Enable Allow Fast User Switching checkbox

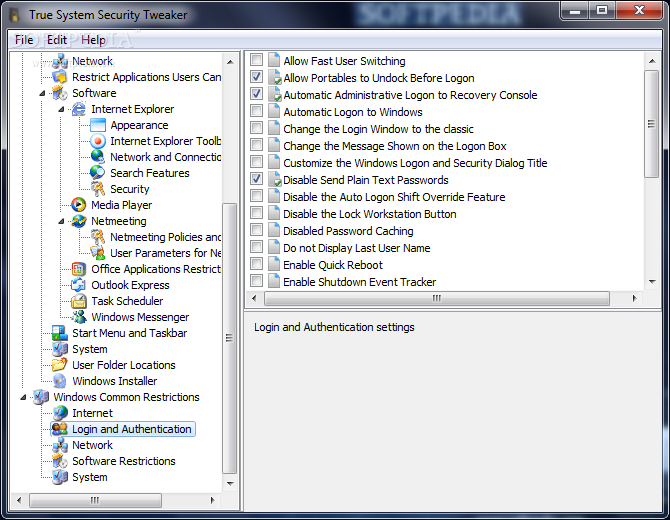click(256, 60)
